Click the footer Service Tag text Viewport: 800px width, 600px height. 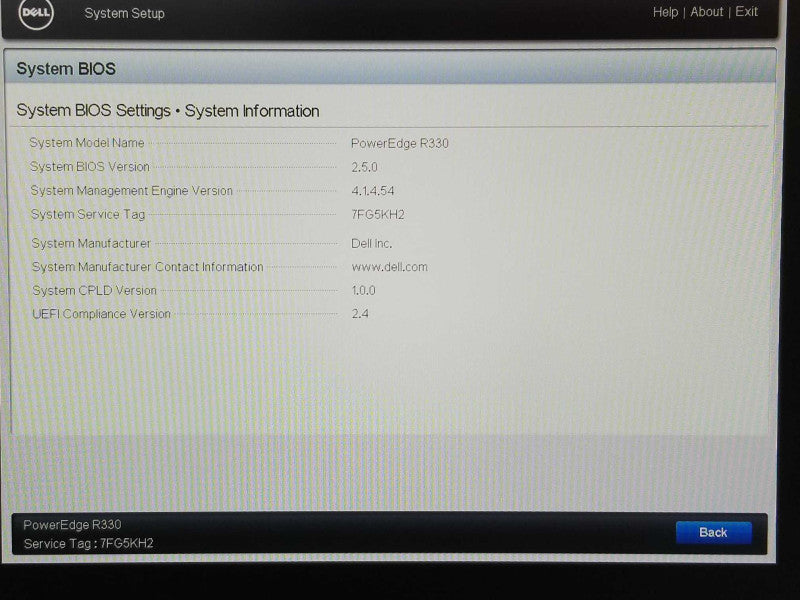[88, 543]
